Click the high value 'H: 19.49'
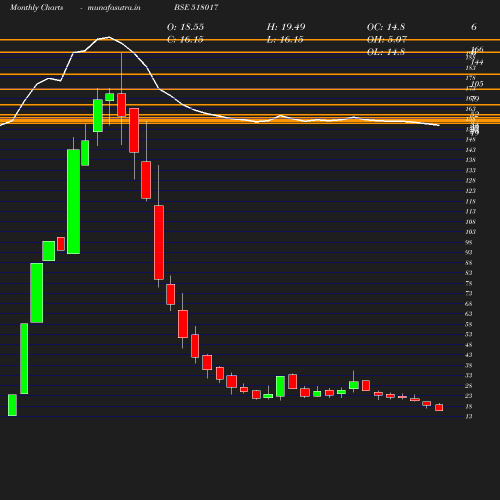500x500 pixels. [x=286, y=27]
